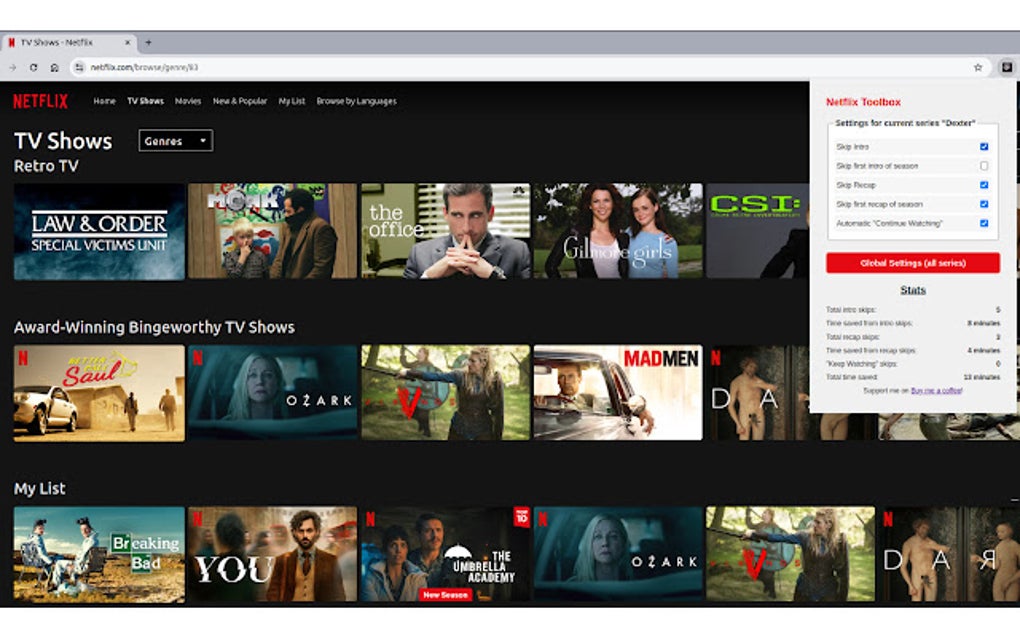Open Movies in the navigation bar
The width and height of the screenshot is (1020, 638).
click(x=188, y=101)
